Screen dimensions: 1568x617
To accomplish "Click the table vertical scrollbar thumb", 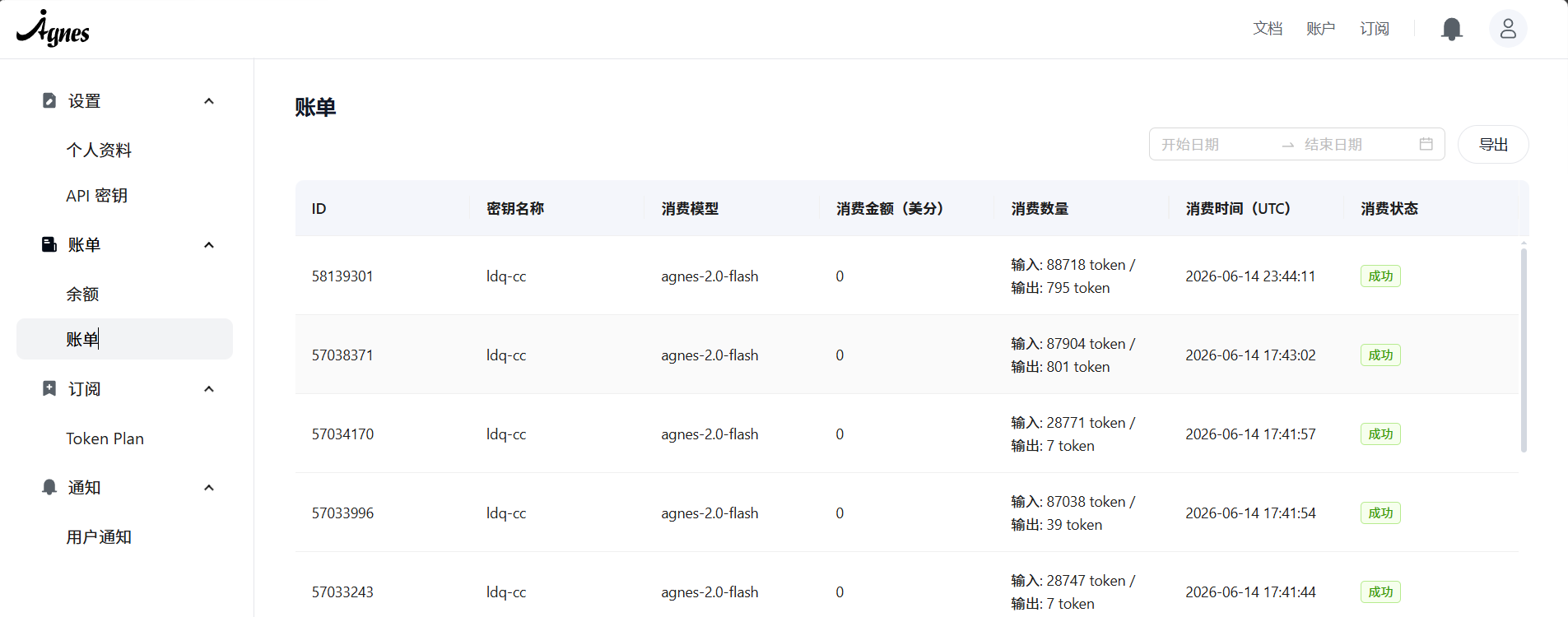I will click(x=1524, y=350).
